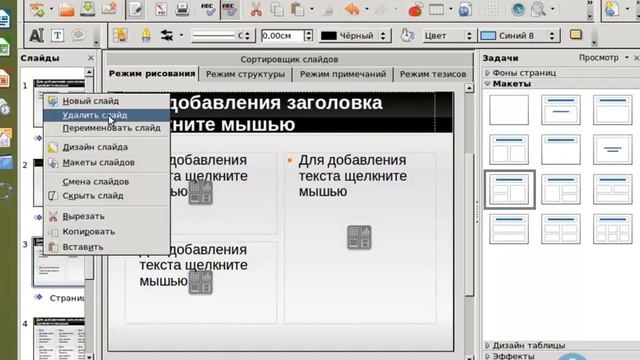
Task: Choose Скрыть слайд in context menu
Action: tap(107, 196)
